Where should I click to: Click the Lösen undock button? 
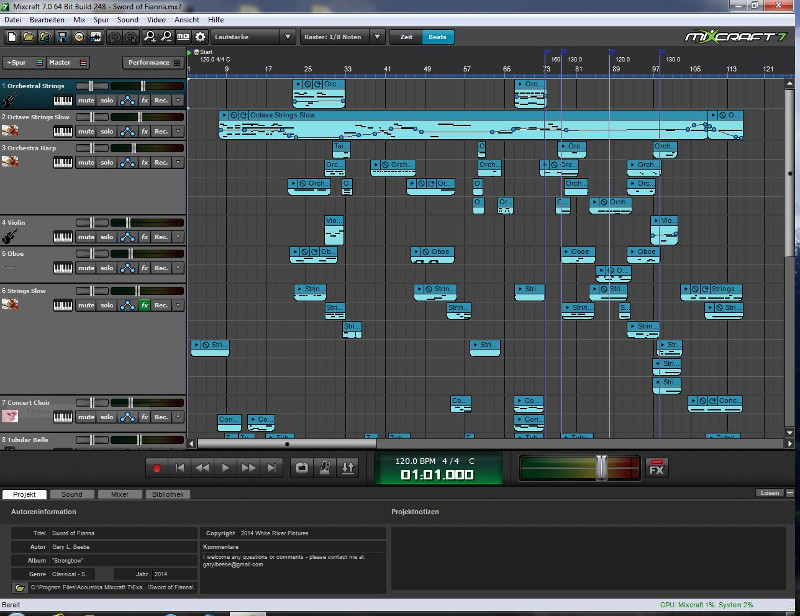tap(770, 493)
